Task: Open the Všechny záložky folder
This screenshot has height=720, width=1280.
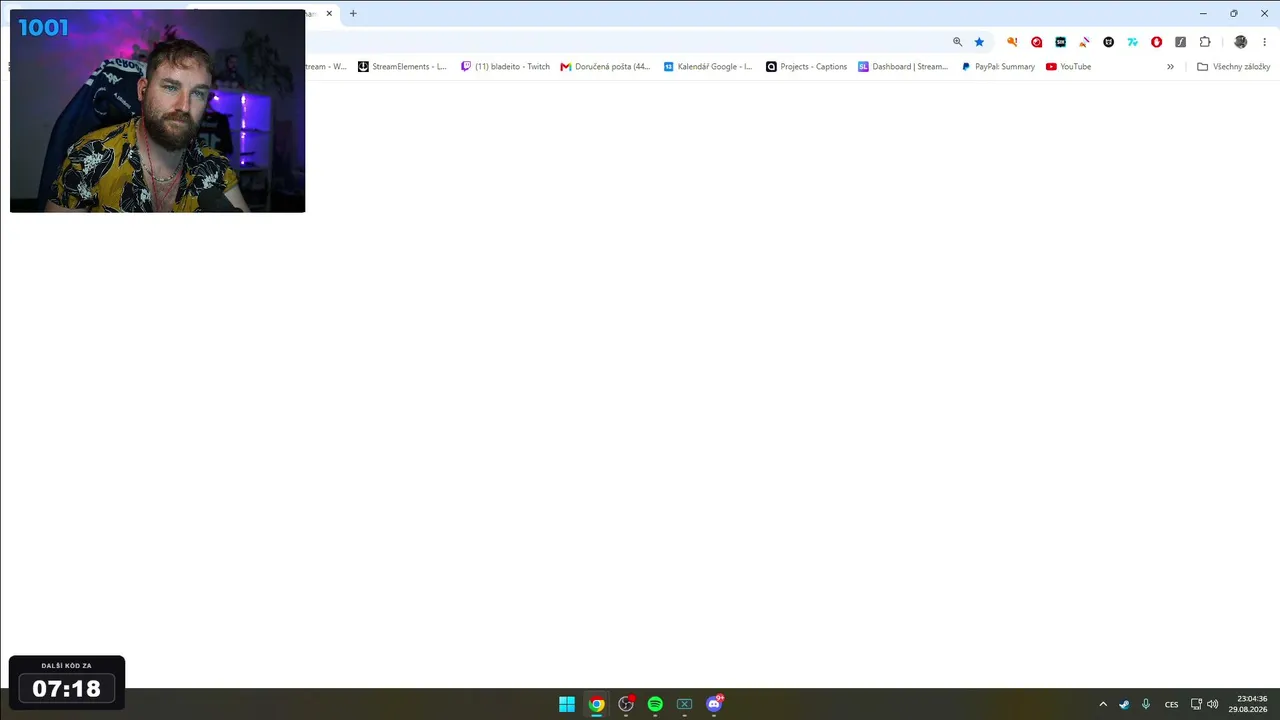Action: [x=1233, y=67]
